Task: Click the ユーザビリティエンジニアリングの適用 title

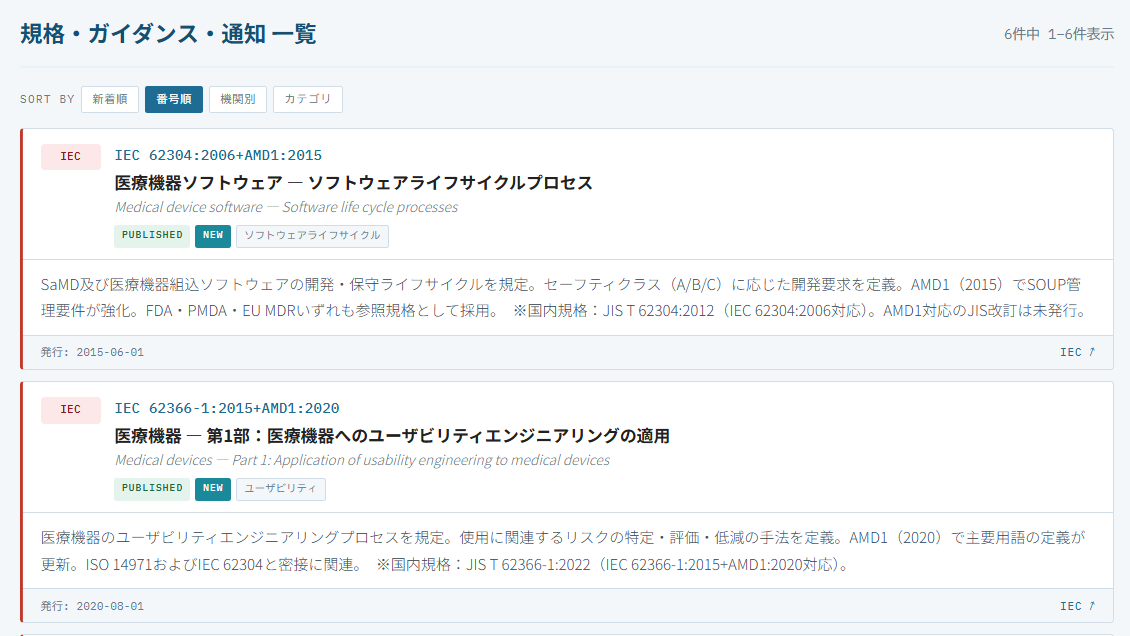Action: point(392,436)
